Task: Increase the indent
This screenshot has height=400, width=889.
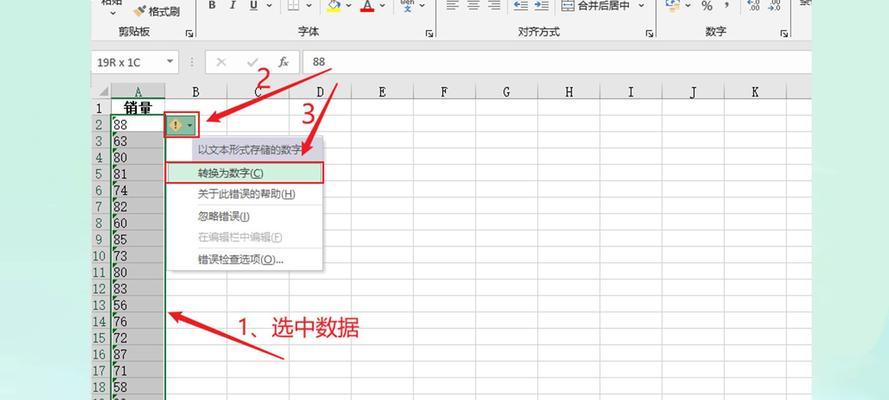Action: pos(541,6)
